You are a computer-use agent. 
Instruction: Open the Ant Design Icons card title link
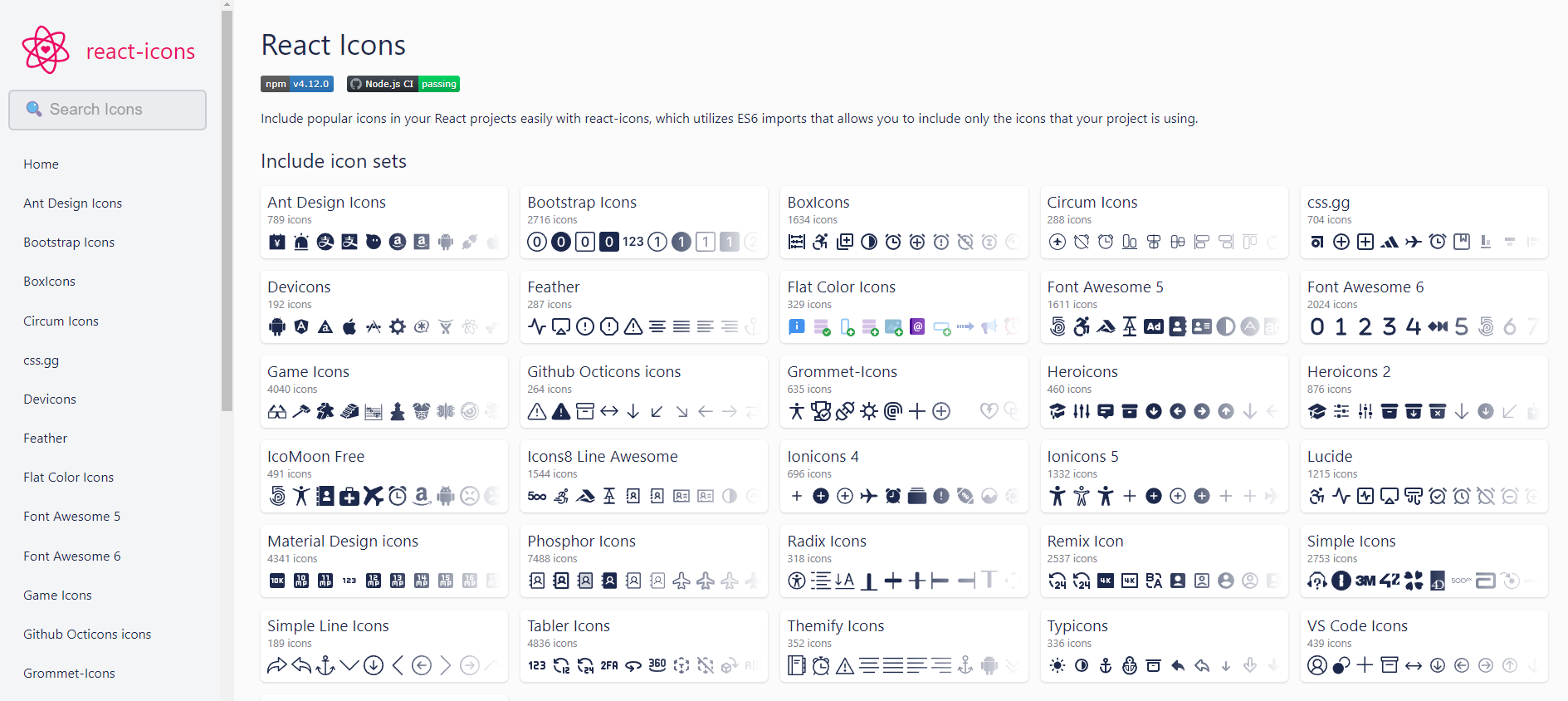pos(326,203)
